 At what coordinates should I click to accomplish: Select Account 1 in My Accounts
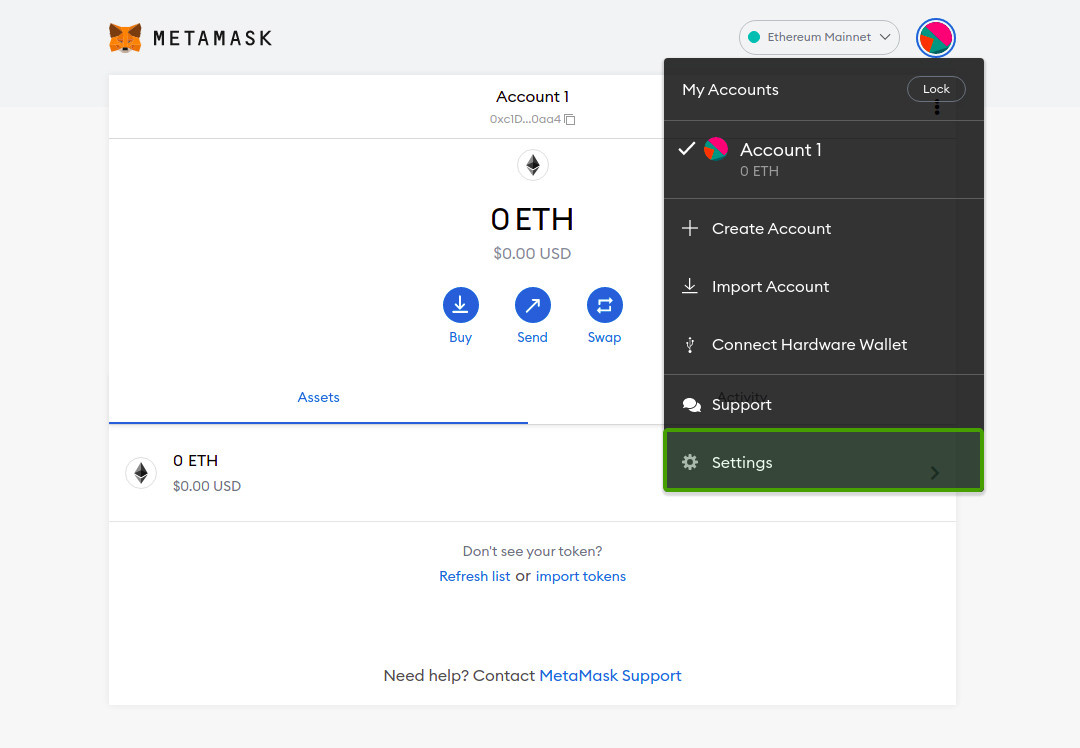(x=823, y=160)
